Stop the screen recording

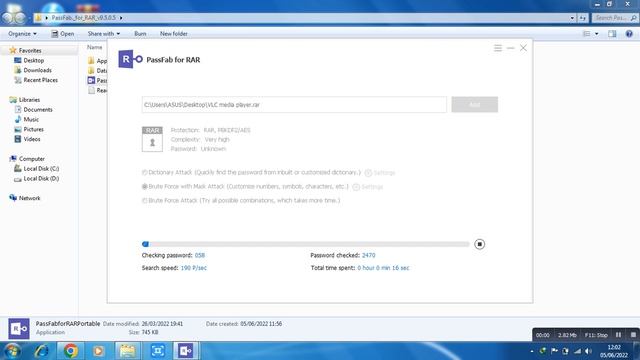(x=633, y=335)
